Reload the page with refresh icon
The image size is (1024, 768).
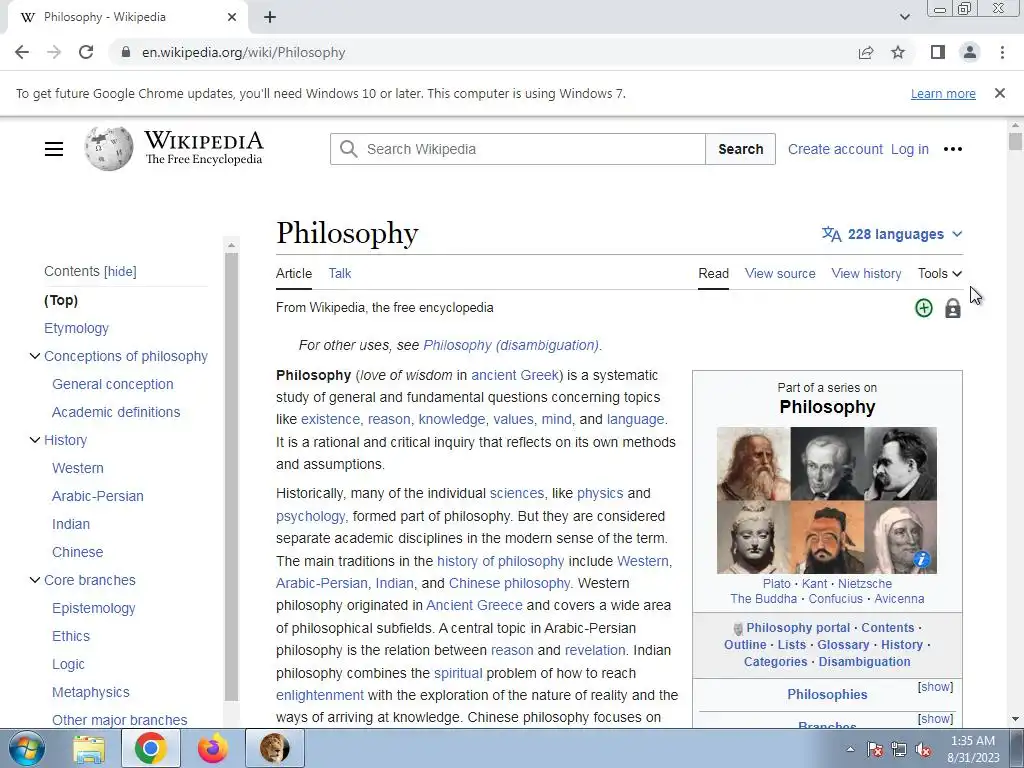[x=86, y=52]
